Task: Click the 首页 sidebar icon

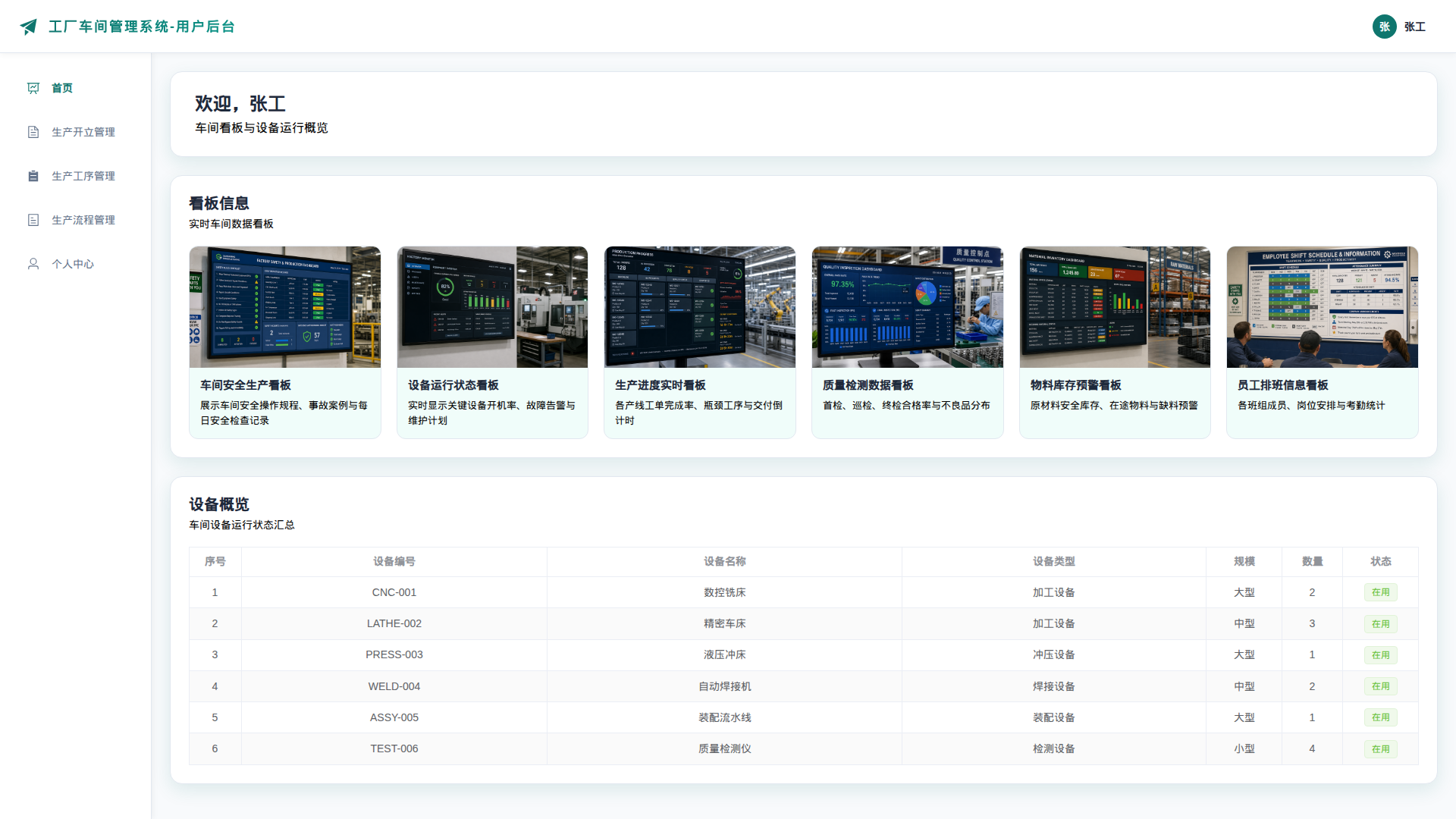Action: [x=33, y=88]
